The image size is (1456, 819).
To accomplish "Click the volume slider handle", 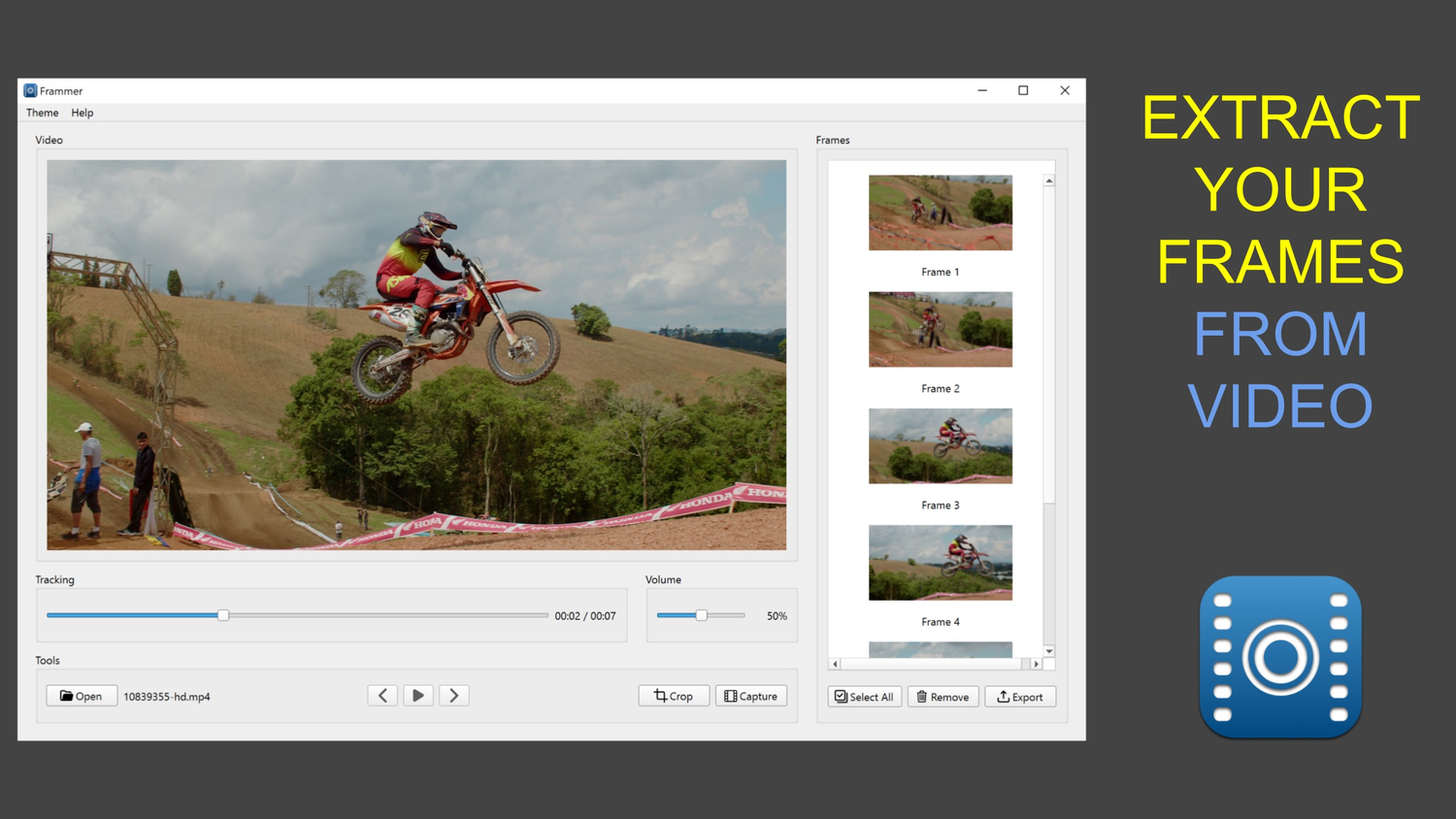I will tap(701, 615).
